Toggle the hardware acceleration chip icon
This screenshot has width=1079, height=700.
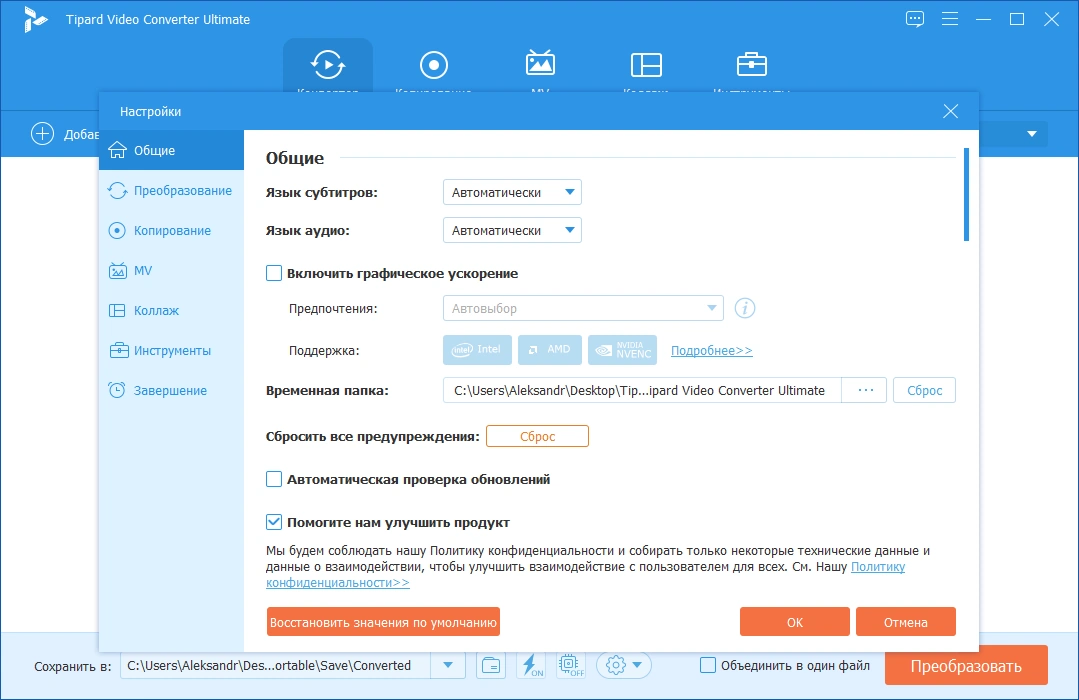point(571,666)
